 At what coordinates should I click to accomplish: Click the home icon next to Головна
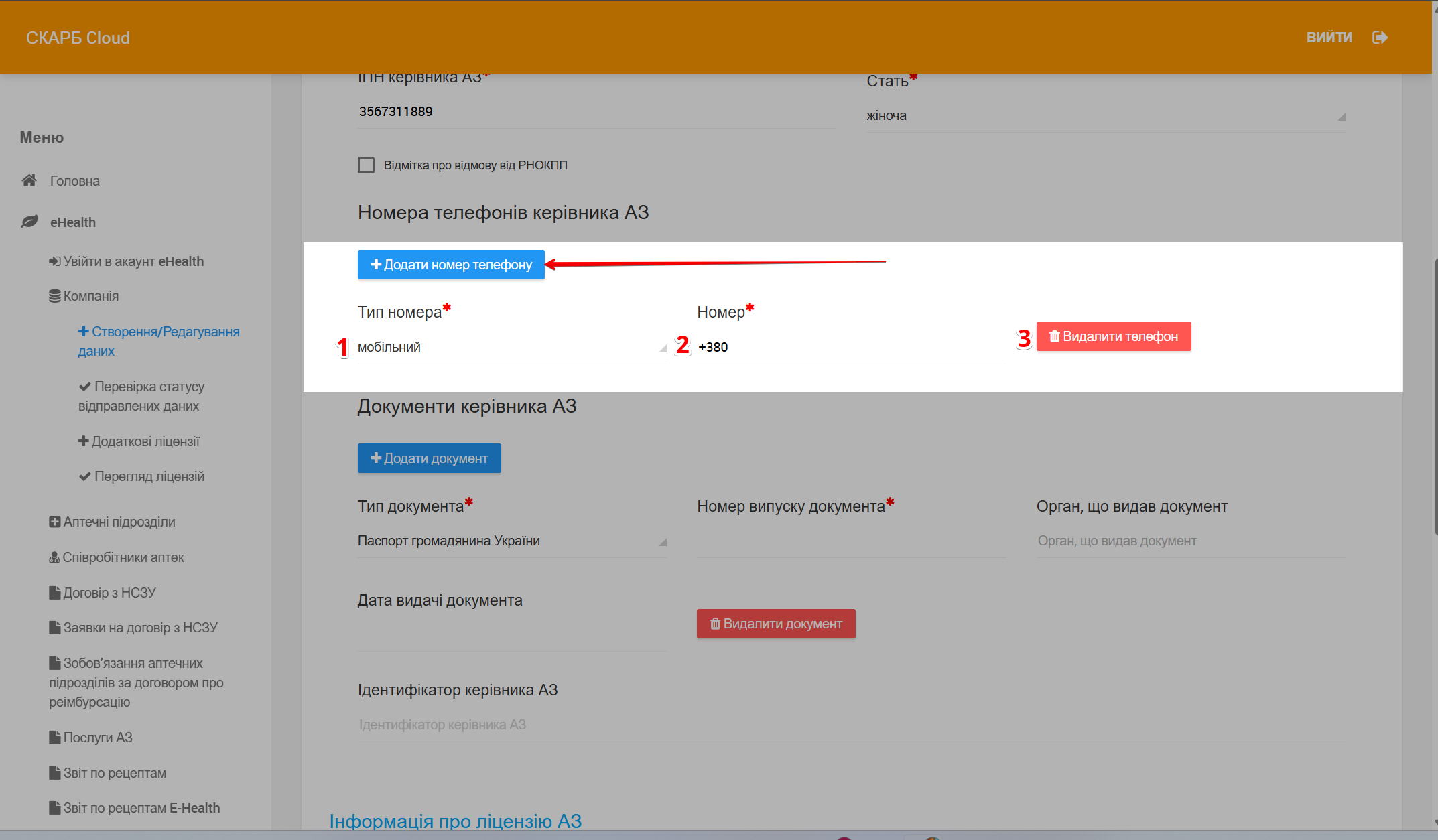[x=29, y=180]
